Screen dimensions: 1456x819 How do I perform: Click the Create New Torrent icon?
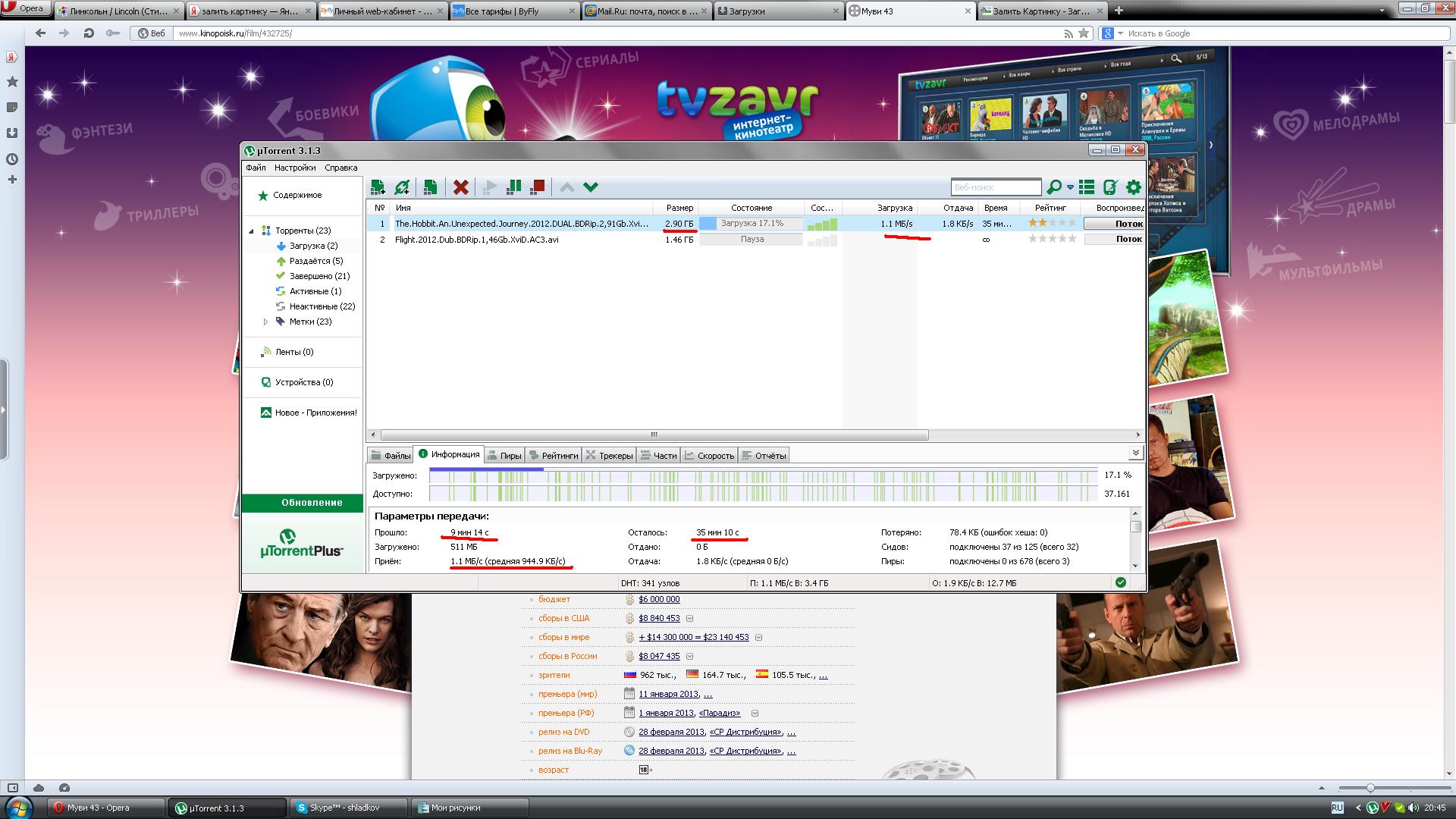pyautogui.click(x=430, y=187)
